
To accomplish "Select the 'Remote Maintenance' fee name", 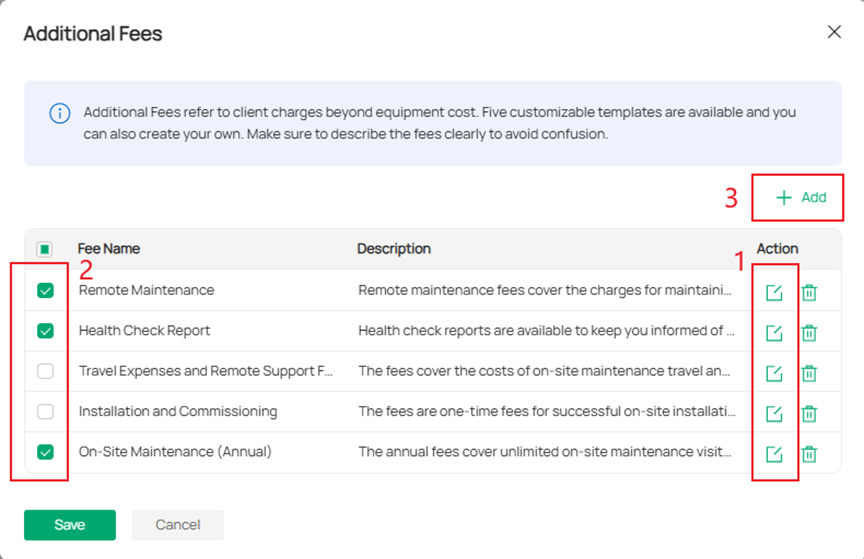I will point(147,290).
